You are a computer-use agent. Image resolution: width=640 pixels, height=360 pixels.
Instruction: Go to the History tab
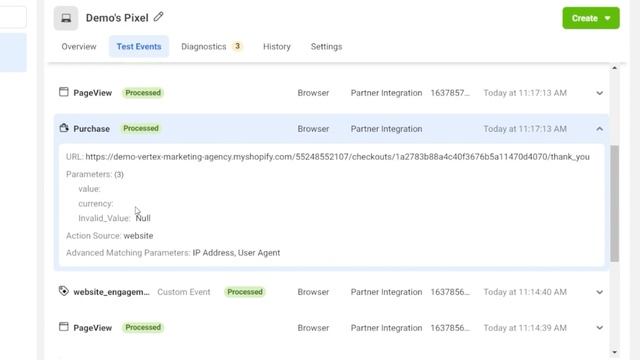pos(277,47)
